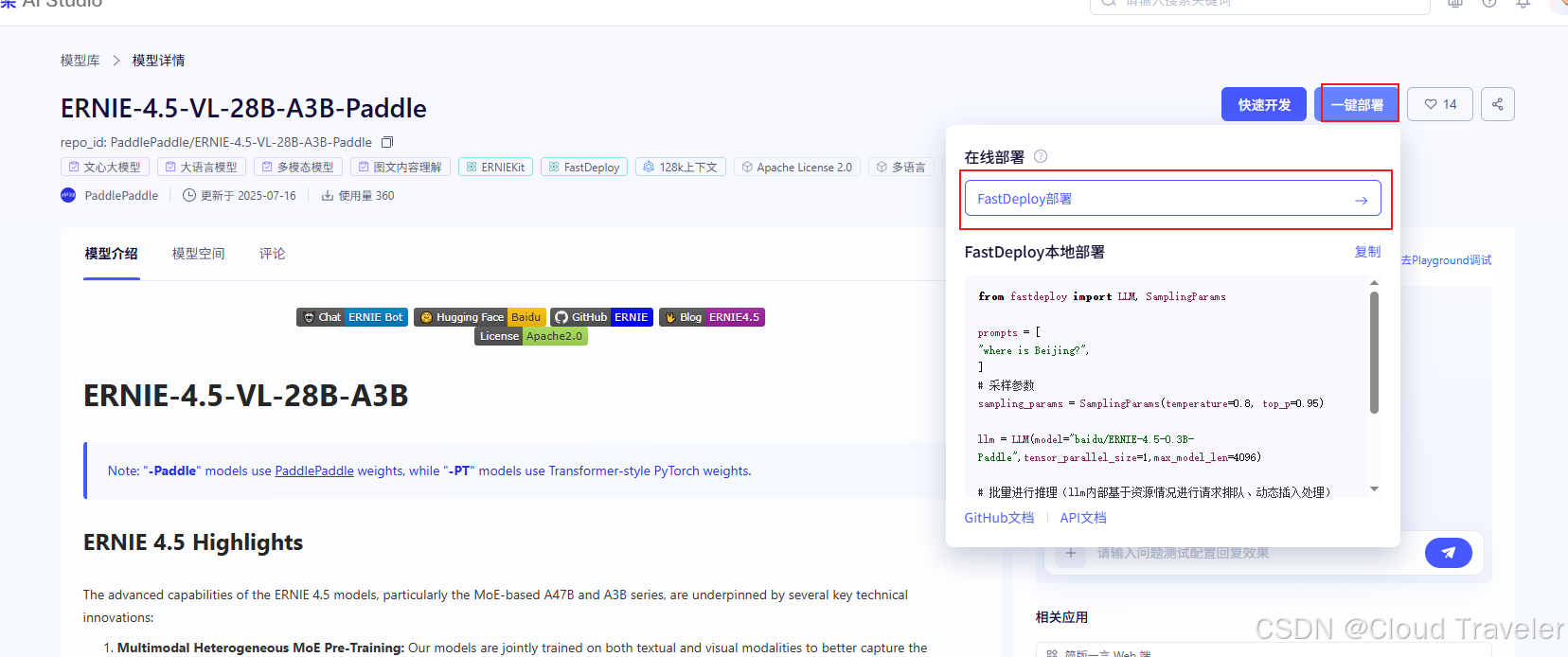
Task: Click the 图文内容理解 tag
Action: tap(401, 167)
